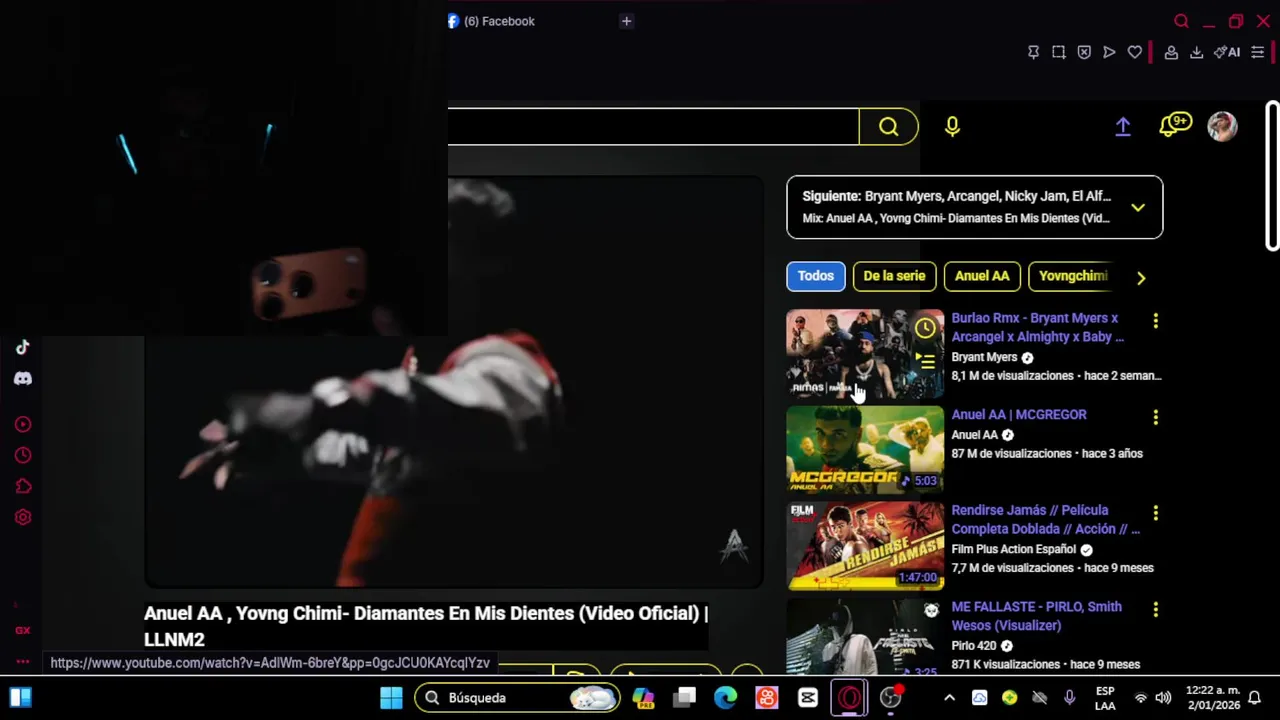Screen dimensions: 1280x720
Task: Expand the Siguiente mix playlist chevron
Action: coord(1138,207)
